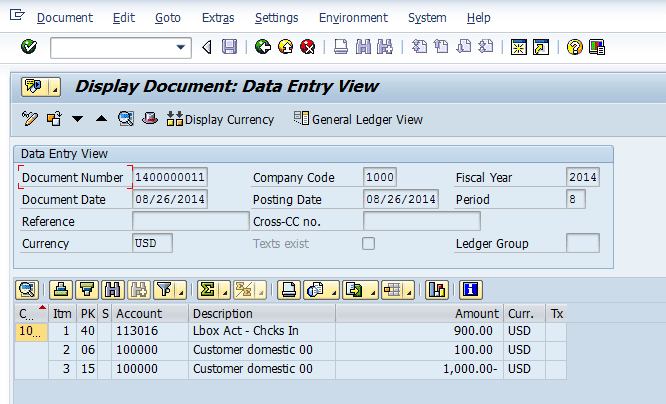The width and height of the screenshot is (666, 404).
Task: Click the Sort ascending icon in grid toolbar
Action: click(x=62, y=290)
